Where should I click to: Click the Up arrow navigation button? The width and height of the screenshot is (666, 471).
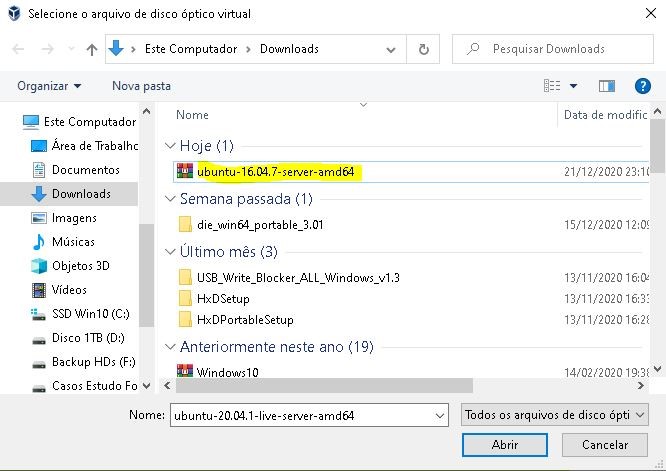pyautogui.click(x=92, y=49)
